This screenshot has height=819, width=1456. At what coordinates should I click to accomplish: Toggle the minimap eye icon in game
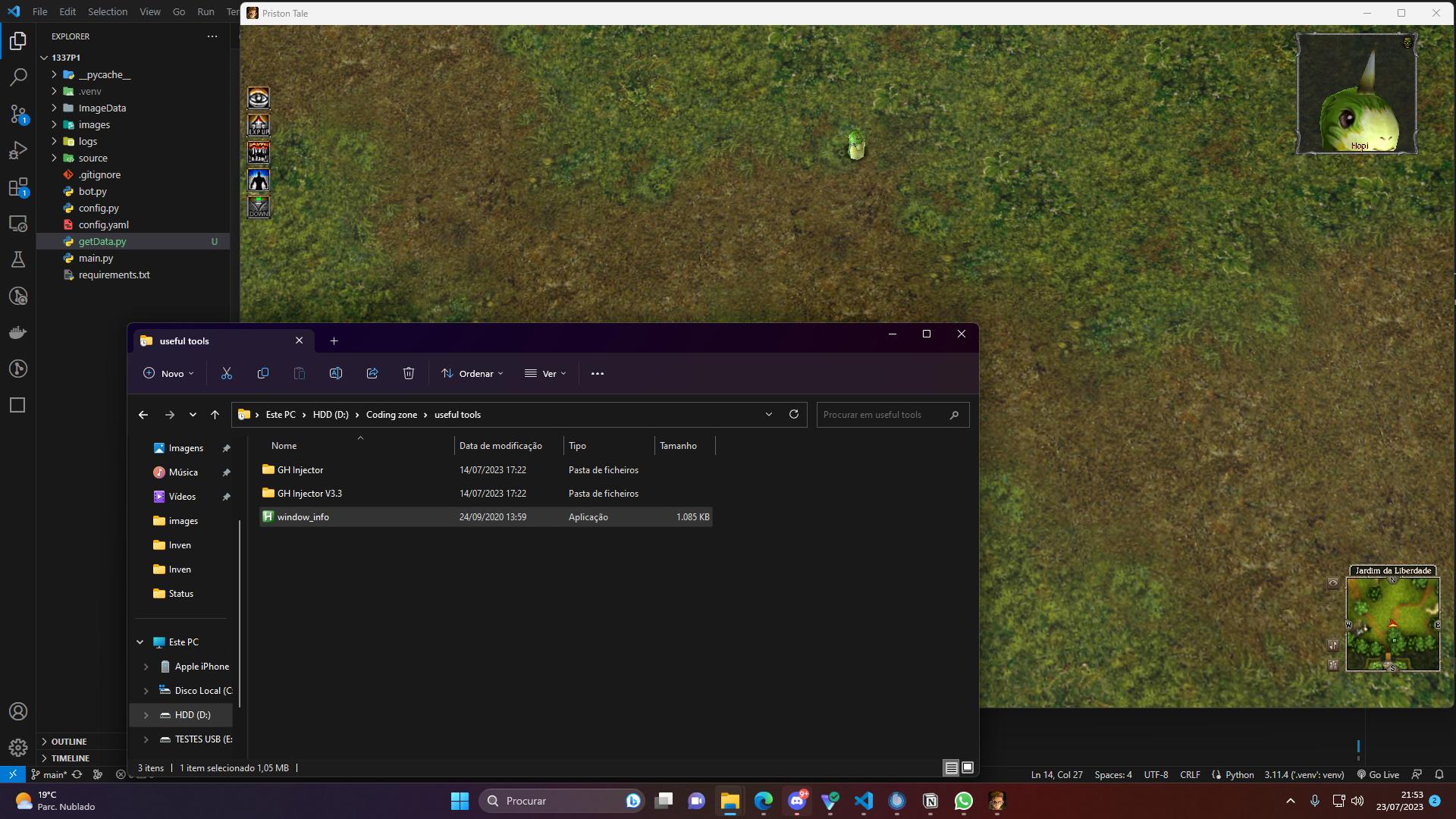(1333, 583)
